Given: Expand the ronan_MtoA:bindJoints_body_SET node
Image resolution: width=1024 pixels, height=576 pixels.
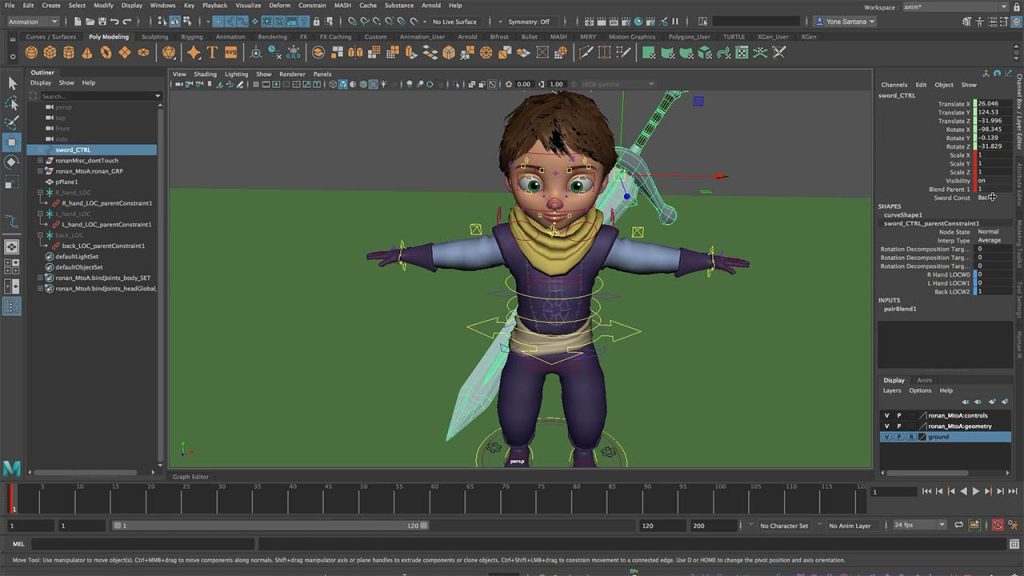Looking at the screenshot, I should (x=40, y=278).
